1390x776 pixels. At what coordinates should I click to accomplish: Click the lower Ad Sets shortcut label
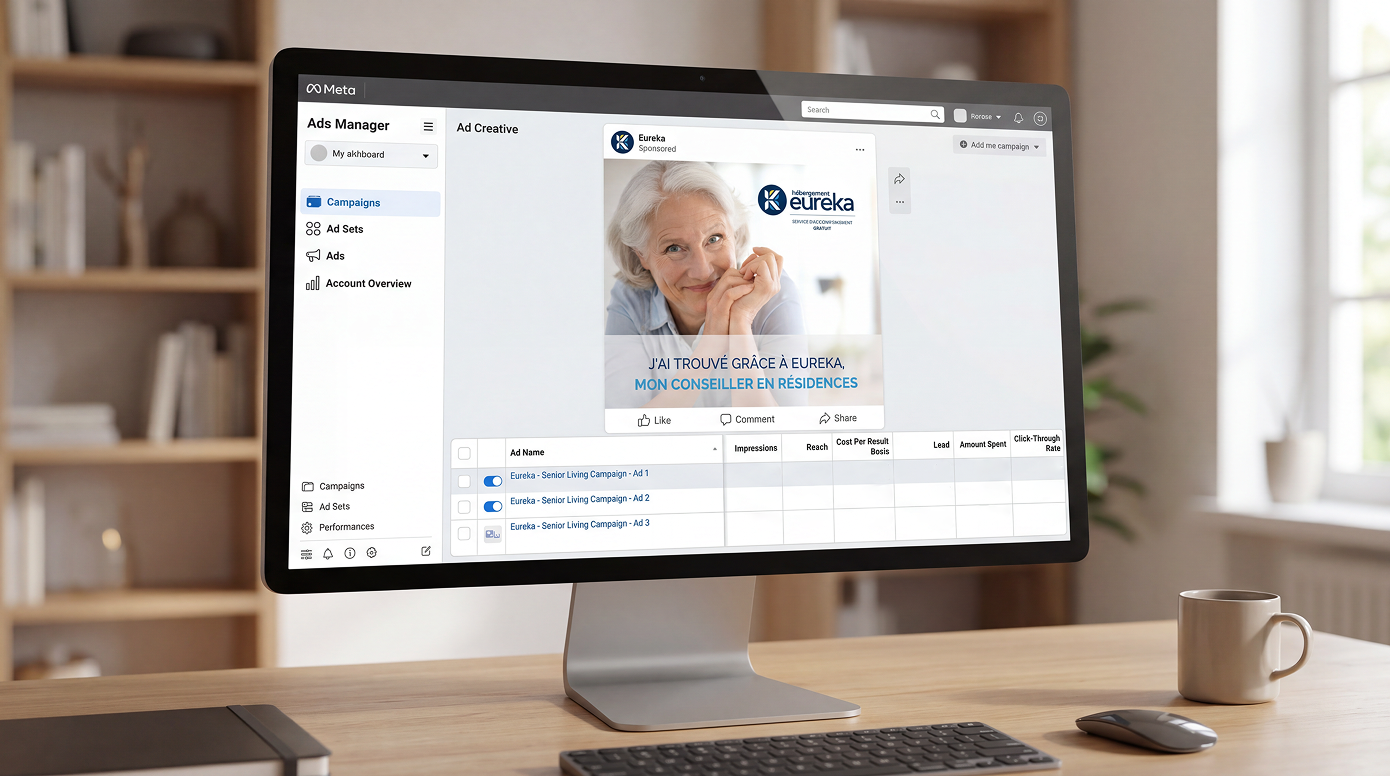pyautogui.click(x=335, y=507)
